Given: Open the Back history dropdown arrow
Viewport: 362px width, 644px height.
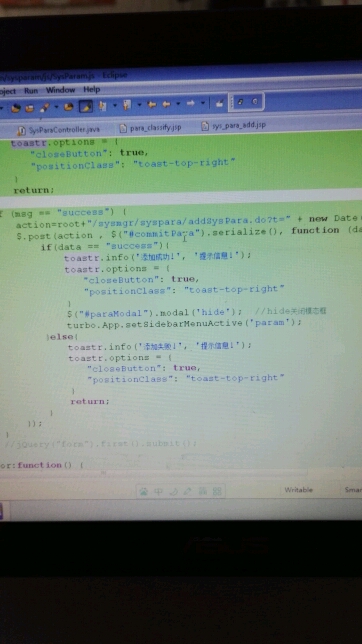Looking at the screenshot, I should (x=178, y=104).
